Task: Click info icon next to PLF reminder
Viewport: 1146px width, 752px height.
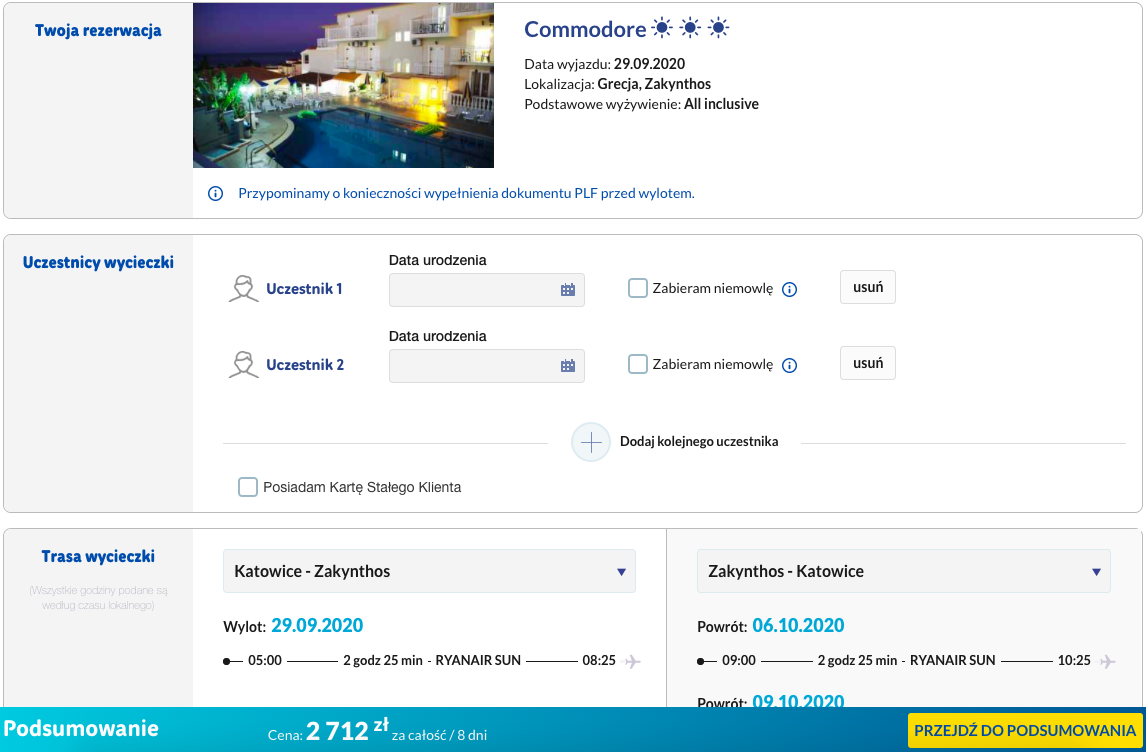Action: click(215, 194)
